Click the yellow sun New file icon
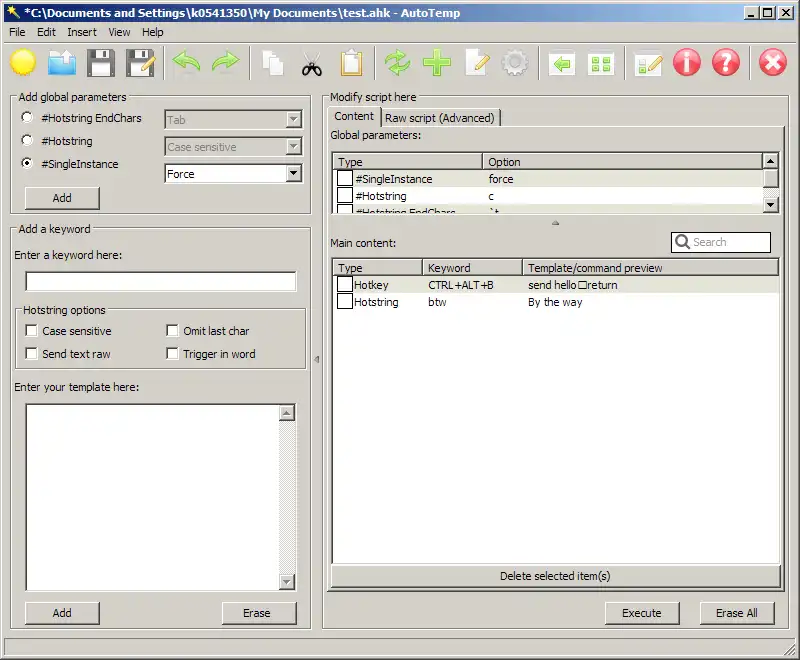The image size is (800, 660). tap(23, 63)
